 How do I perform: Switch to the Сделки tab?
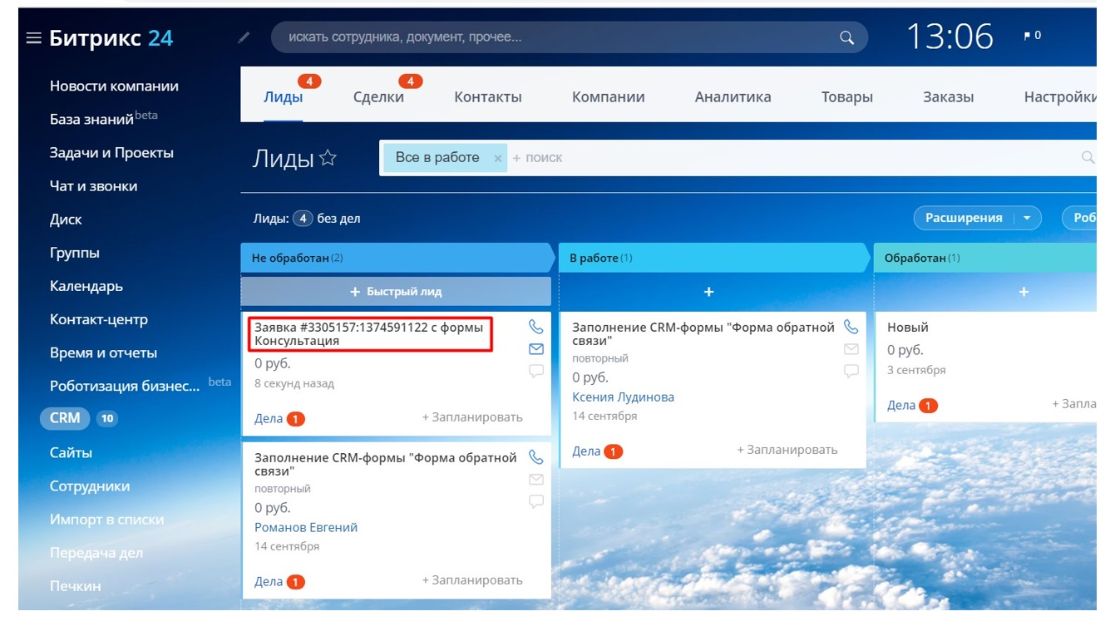pyautogui.click(x=378, y=97)
